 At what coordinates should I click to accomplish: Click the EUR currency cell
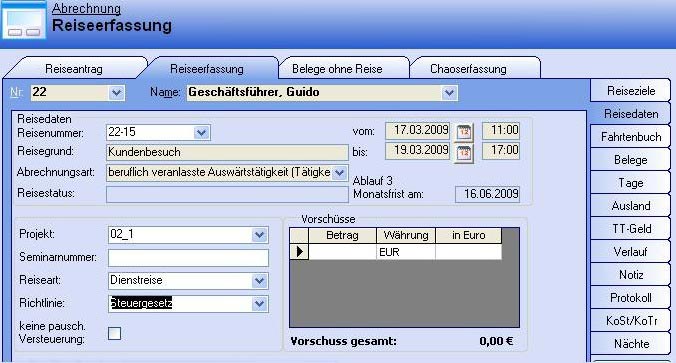(x=406, y=252)
